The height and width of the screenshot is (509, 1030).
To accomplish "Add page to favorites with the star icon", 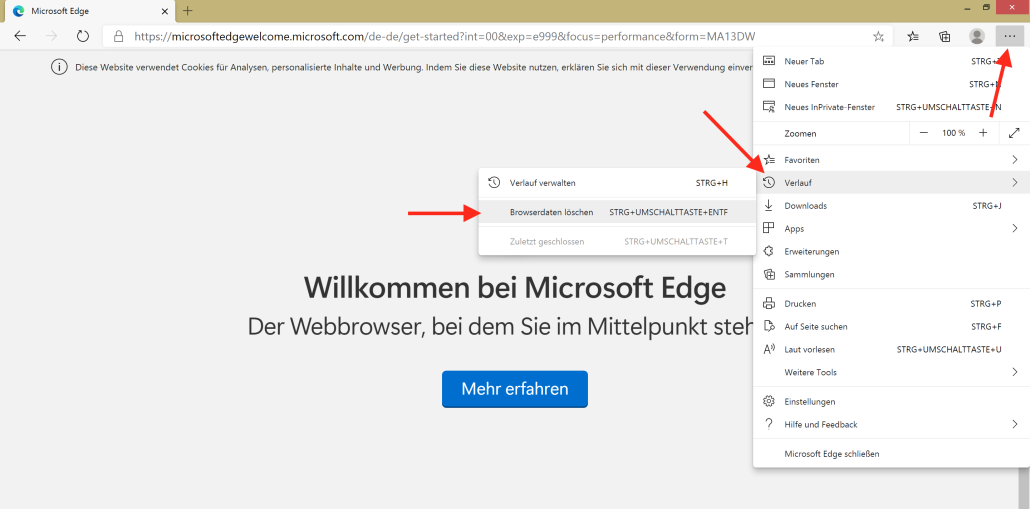I will (x=878, y=37).
